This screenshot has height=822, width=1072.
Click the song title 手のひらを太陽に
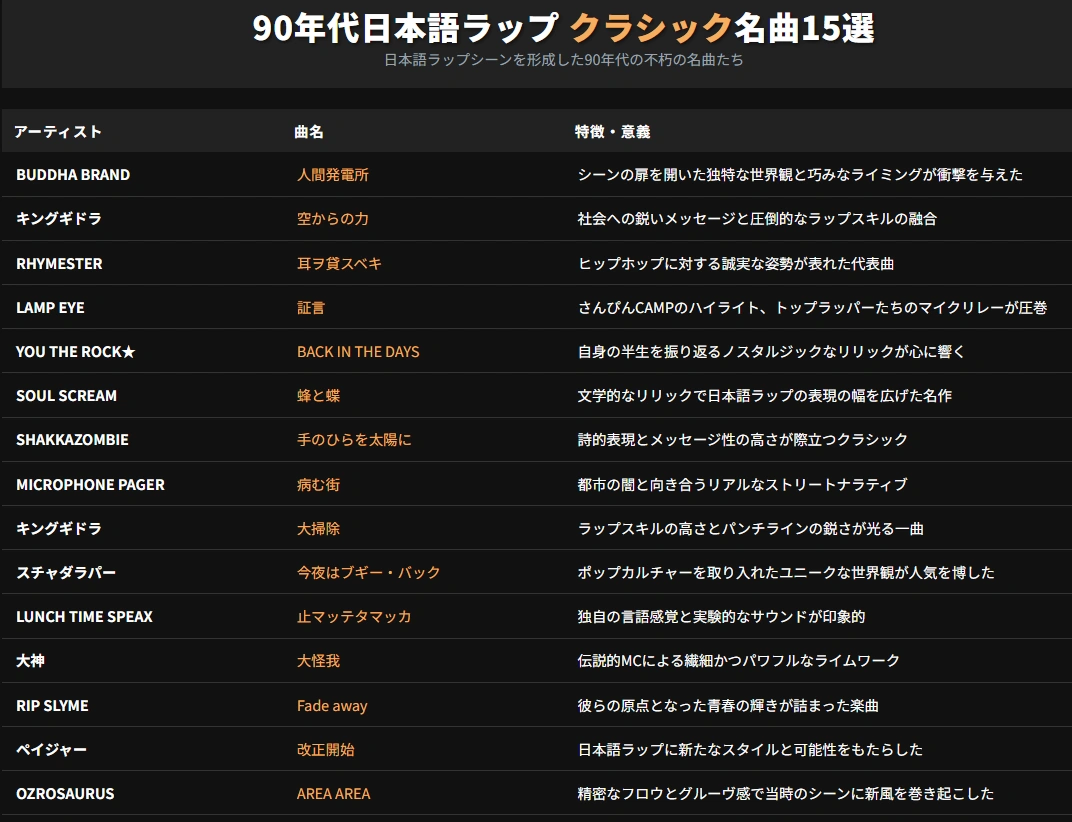point(354,440)
